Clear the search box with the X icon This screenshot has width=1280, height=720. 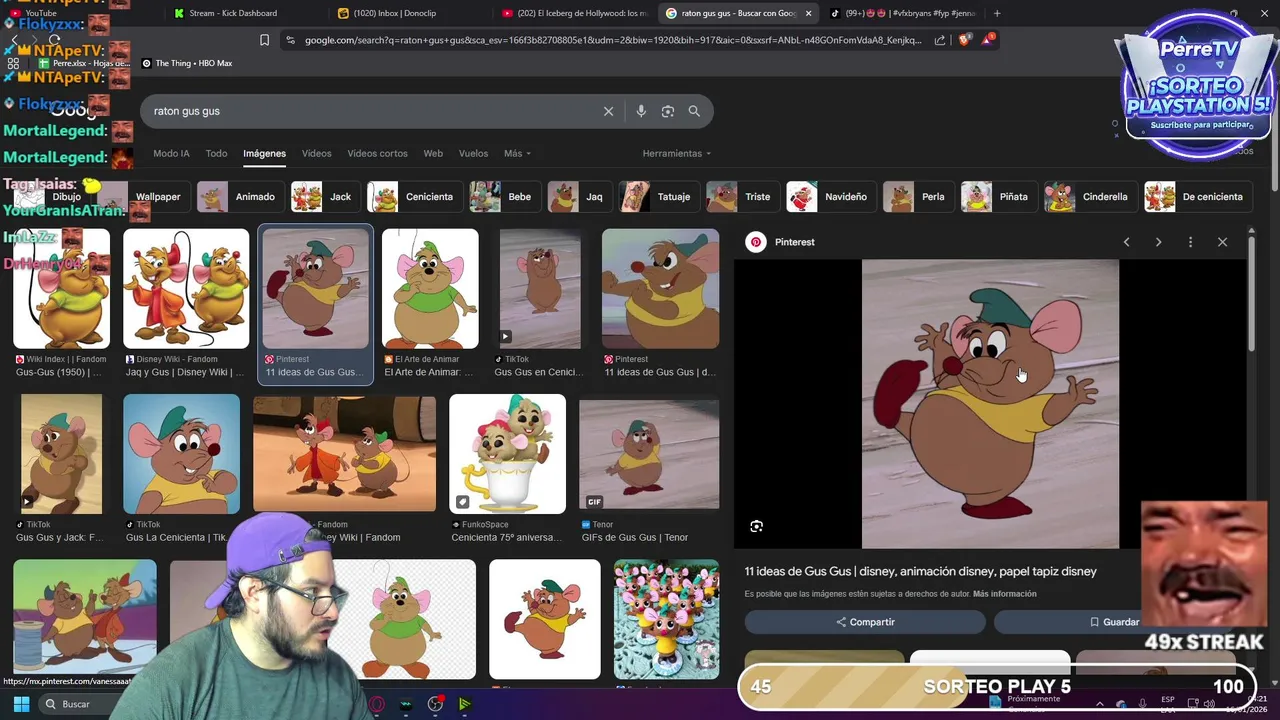(x=608, y=111)
